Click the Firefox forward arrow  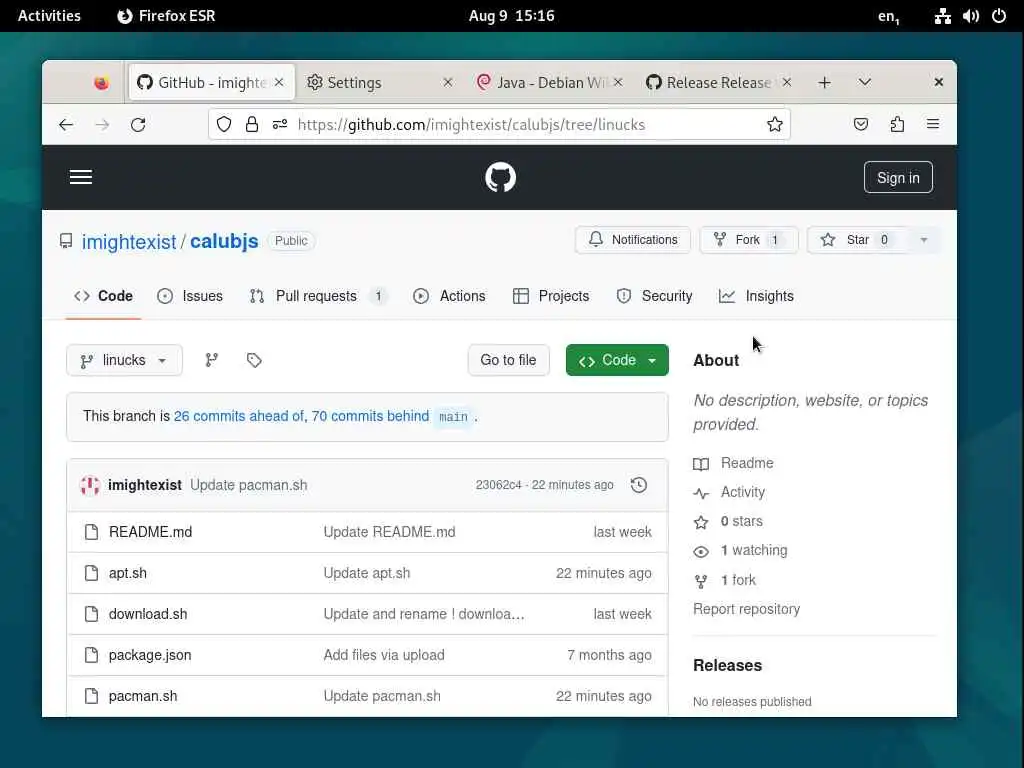click(x=102, y=124)
